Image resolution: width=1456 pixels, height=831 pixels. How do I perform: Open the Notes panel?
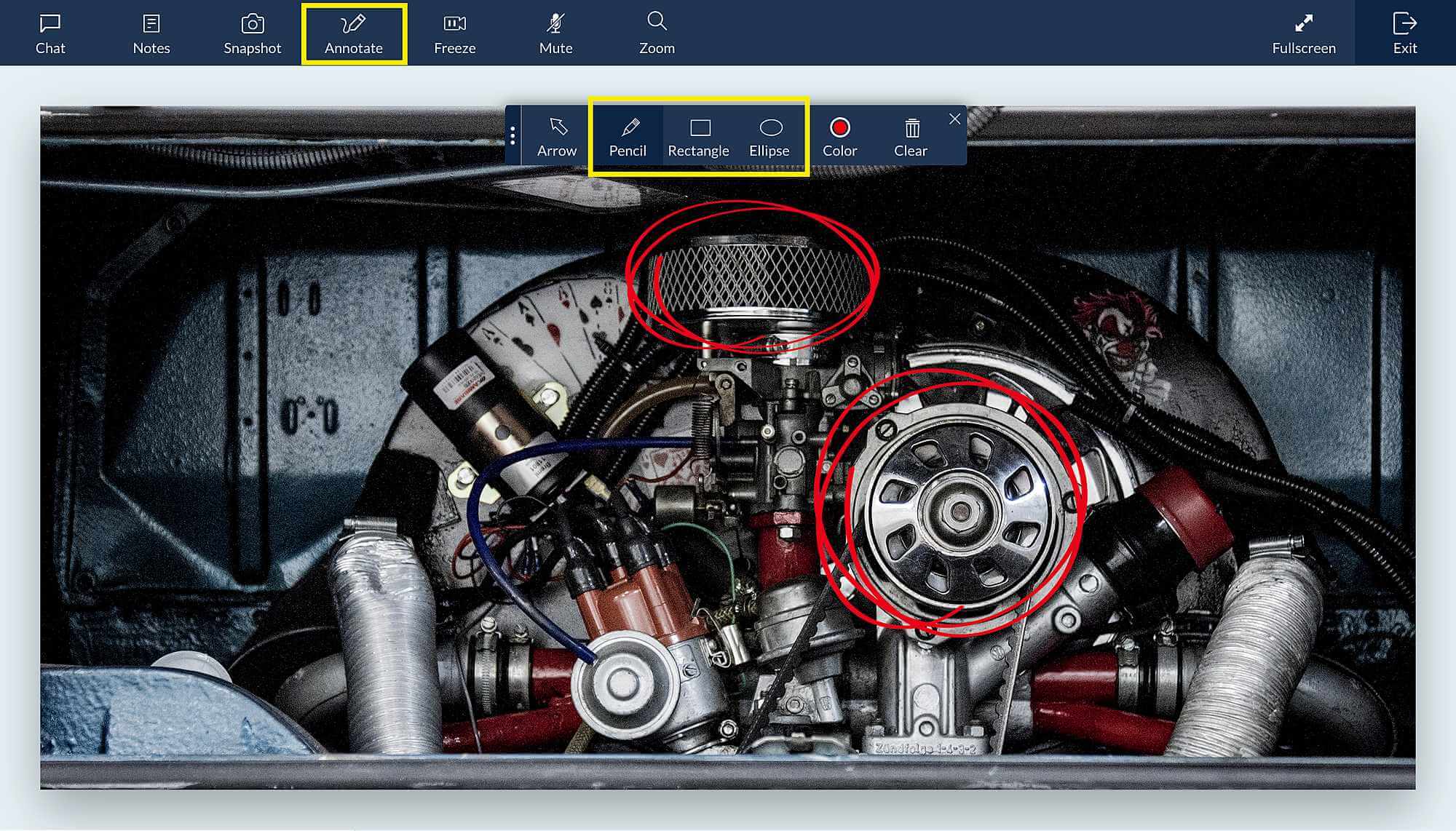[151, 33]
